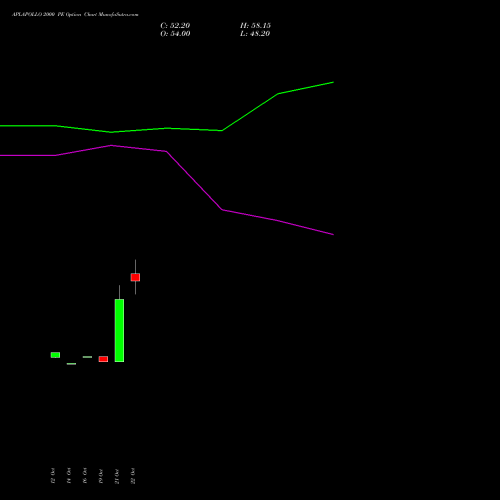Click the 16 Oct date label
This screenshot has width=500, height=500.
tap(85, 476)
